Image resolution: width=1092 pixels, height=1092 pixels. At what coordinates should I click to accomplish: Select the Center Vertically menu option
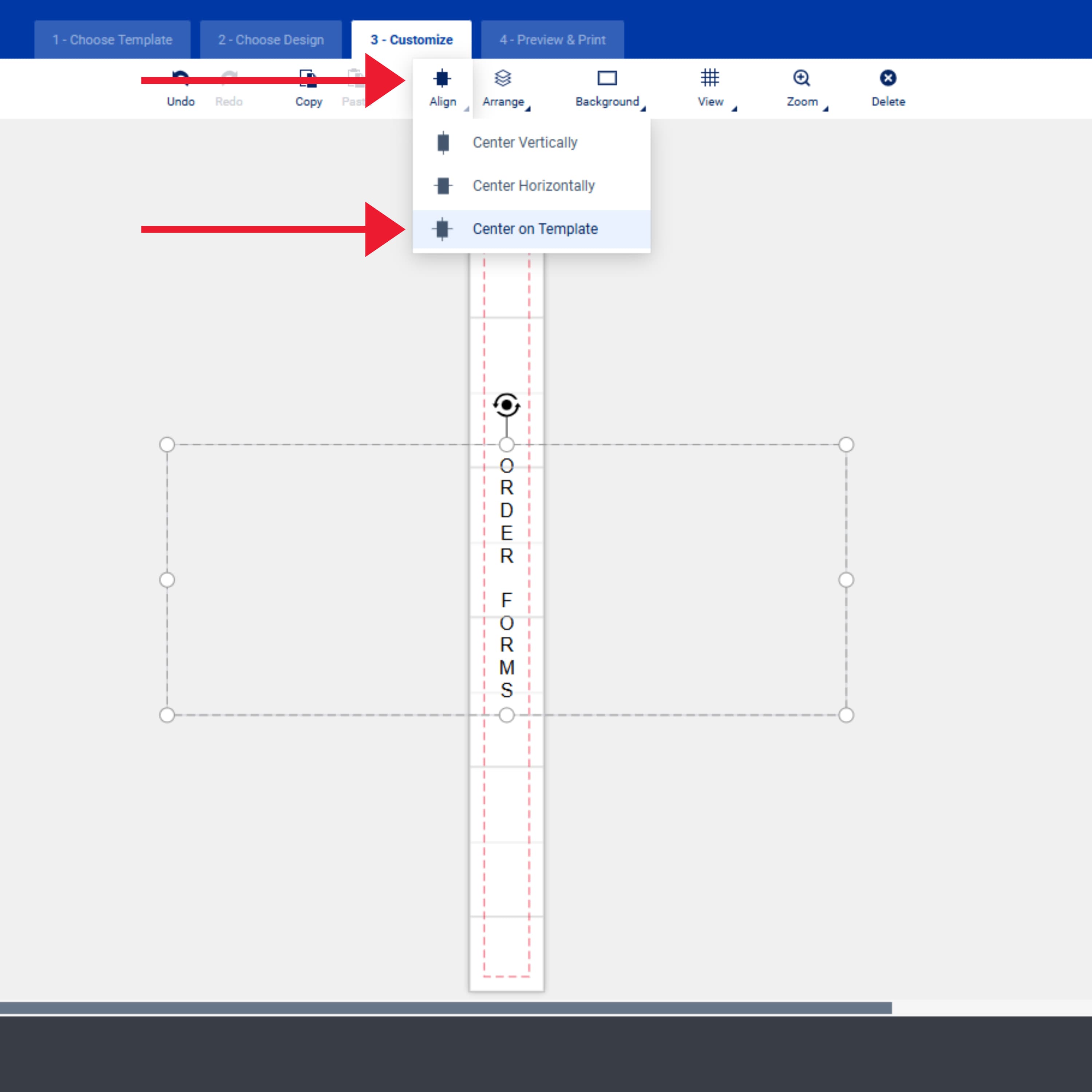click(531, 142)
